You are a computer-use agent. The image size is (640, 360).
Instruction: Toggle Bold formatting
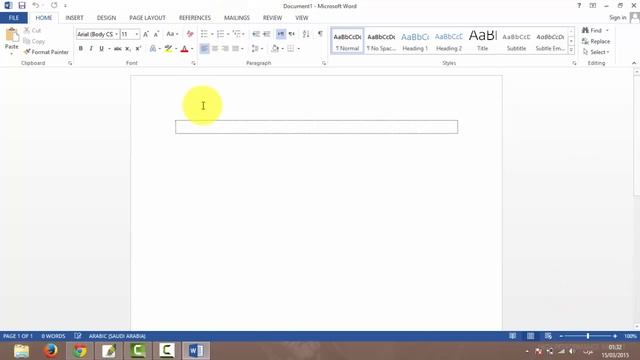click(x=80, y=49)
